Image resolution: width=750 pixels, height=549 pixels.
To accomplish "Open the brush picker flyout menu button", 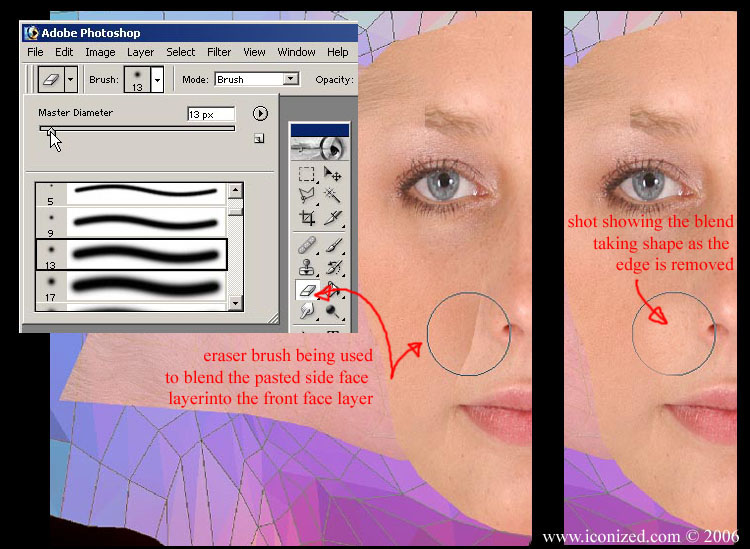I will 261,114.
